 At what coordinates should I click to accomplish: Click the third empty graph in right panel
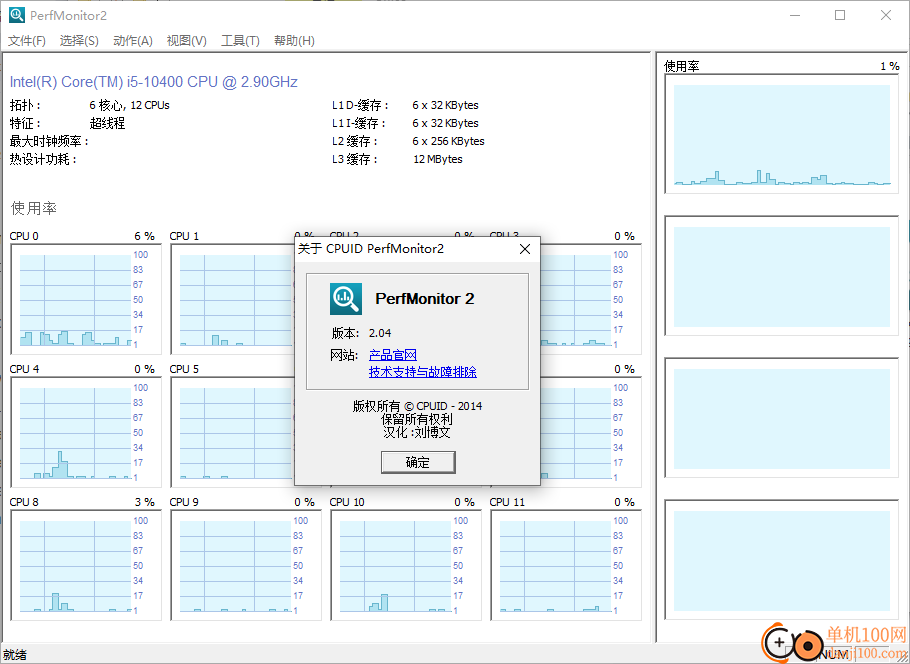coord(782,418)
